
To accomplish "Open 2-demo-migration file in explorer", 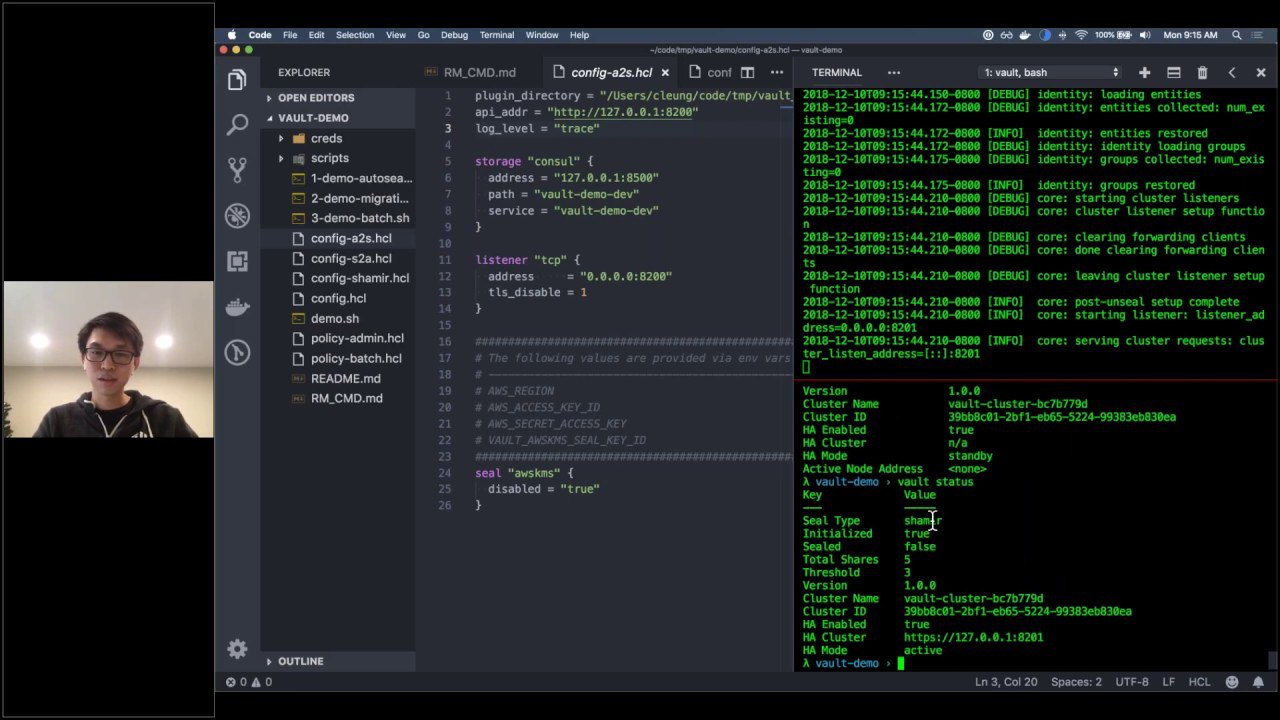I will coord(359,198).
